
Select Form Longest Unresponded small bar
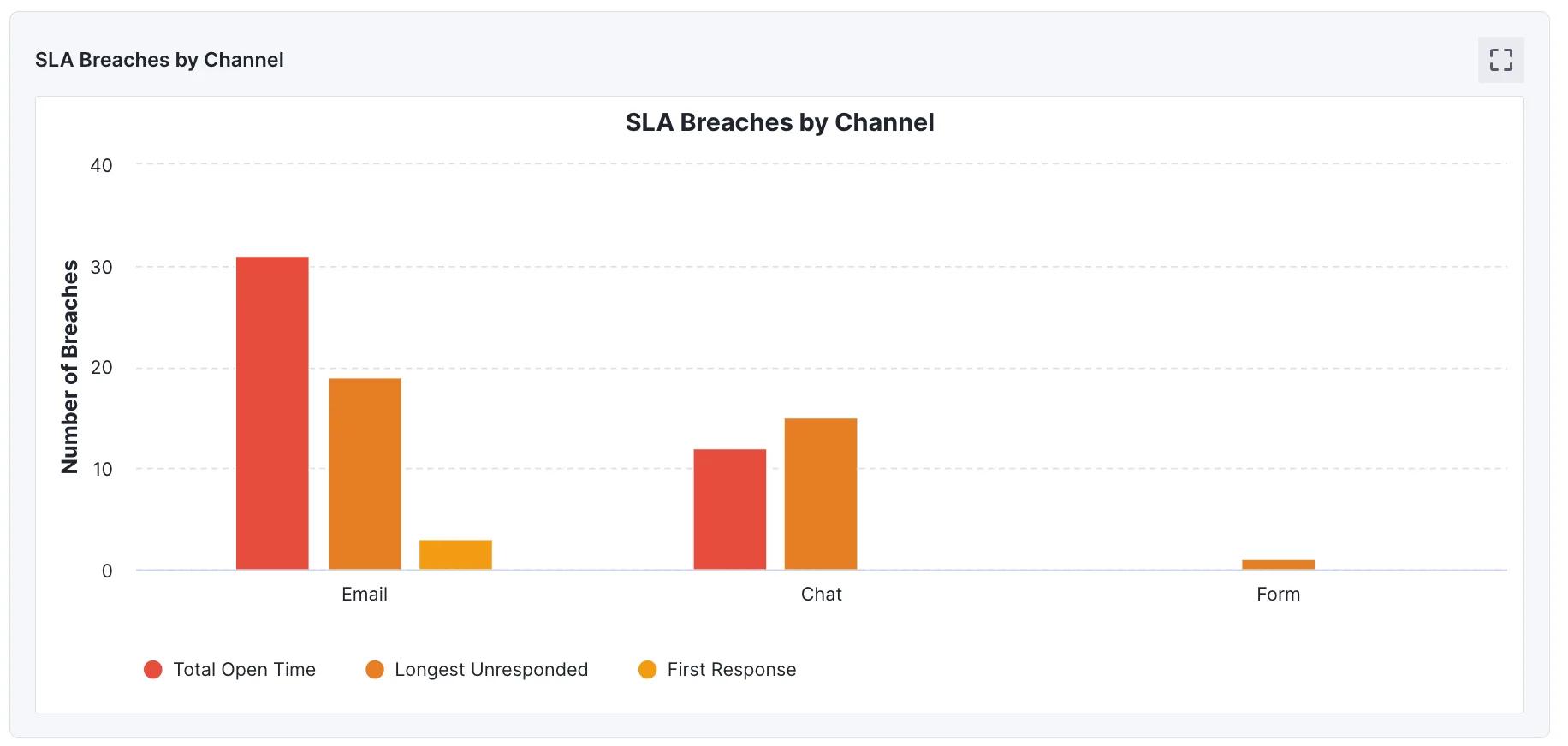1278,565
